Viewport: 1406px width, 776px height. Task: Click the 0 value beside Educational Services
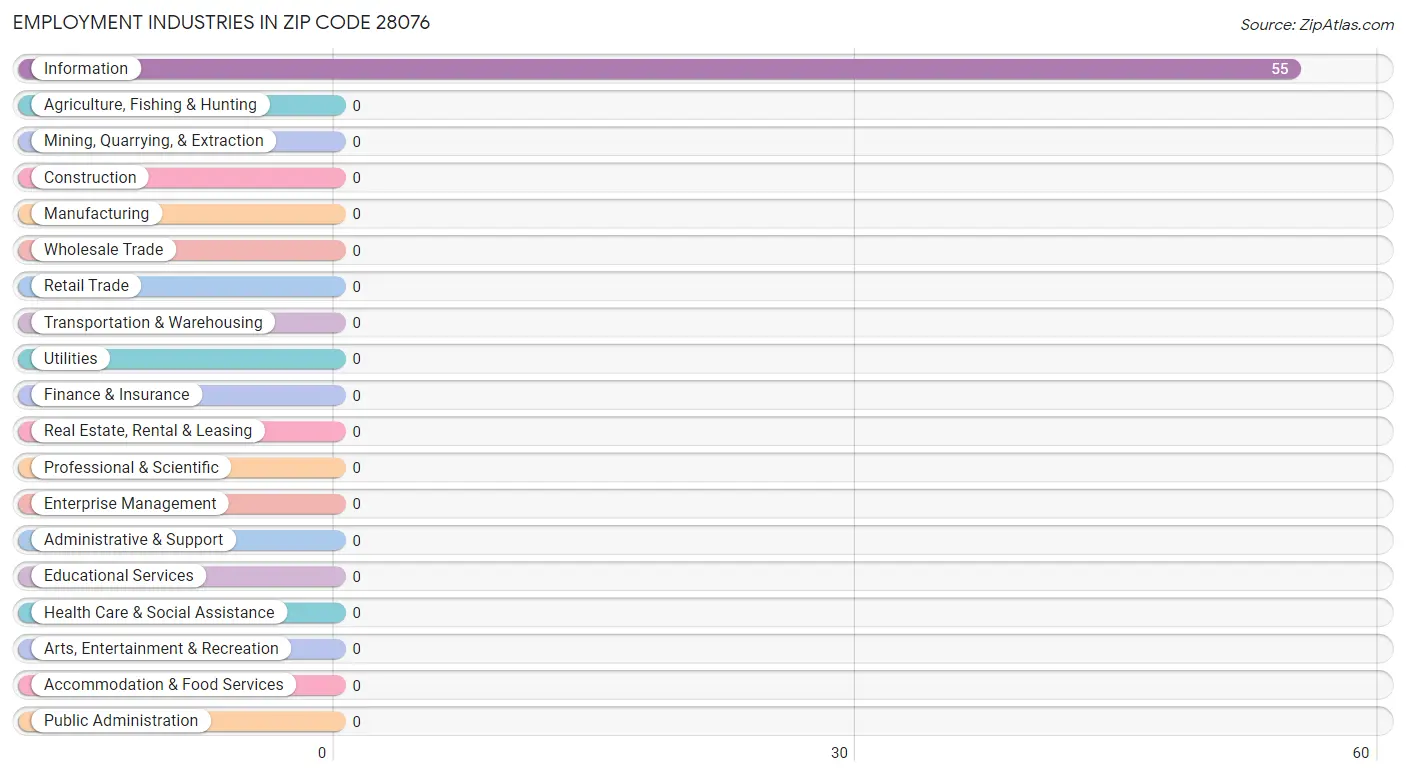click(356, 577)
